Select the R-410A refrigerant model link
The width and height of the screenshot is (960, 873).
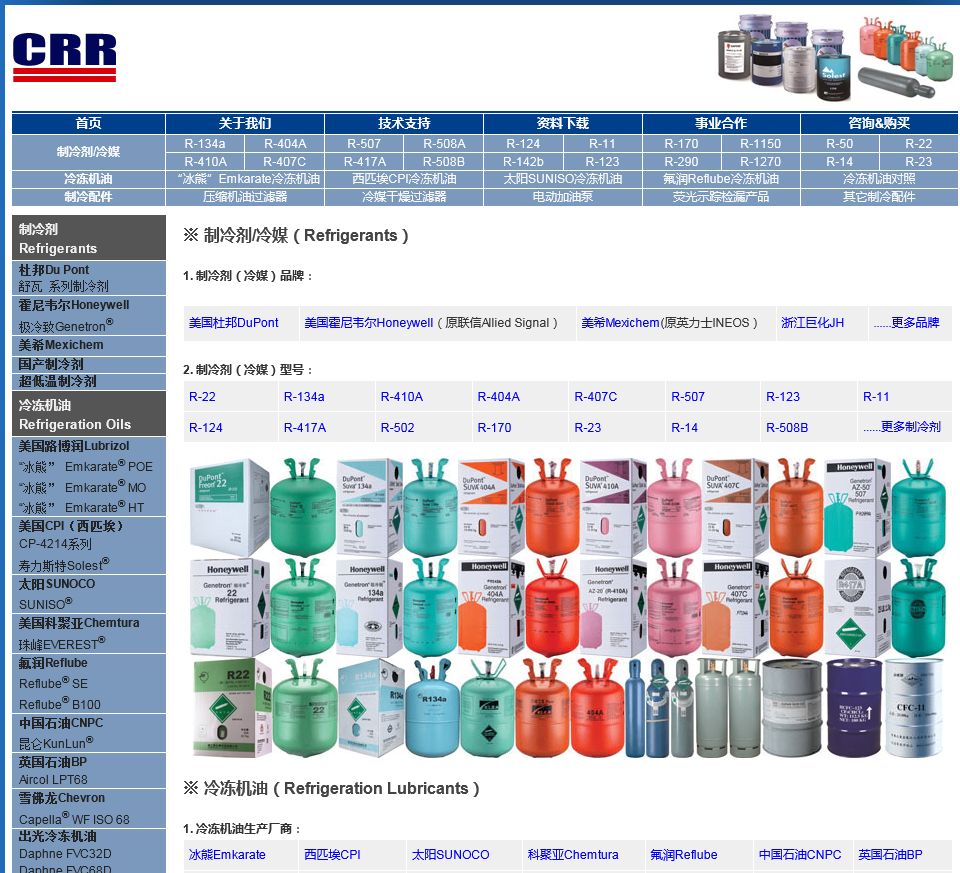pyautogui.click(x=402, y=397)
